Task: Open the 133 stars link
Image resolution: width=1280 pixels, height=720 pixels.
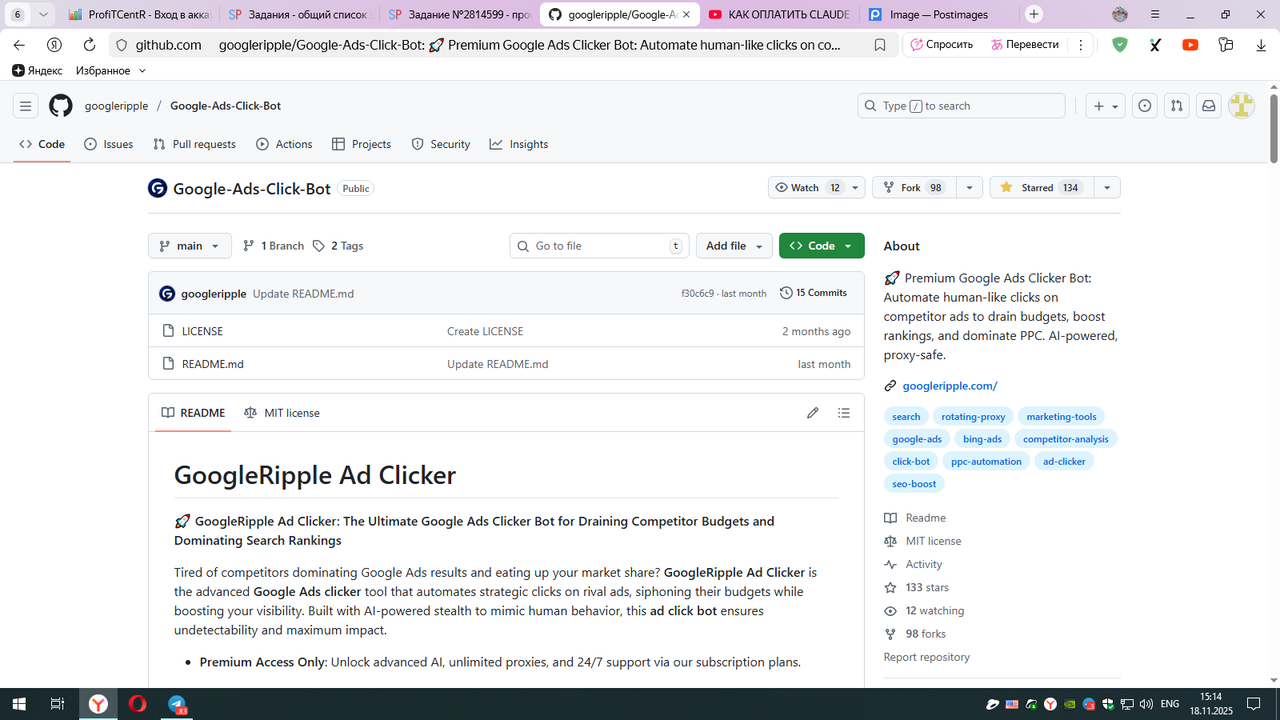Action: (917, 587)
